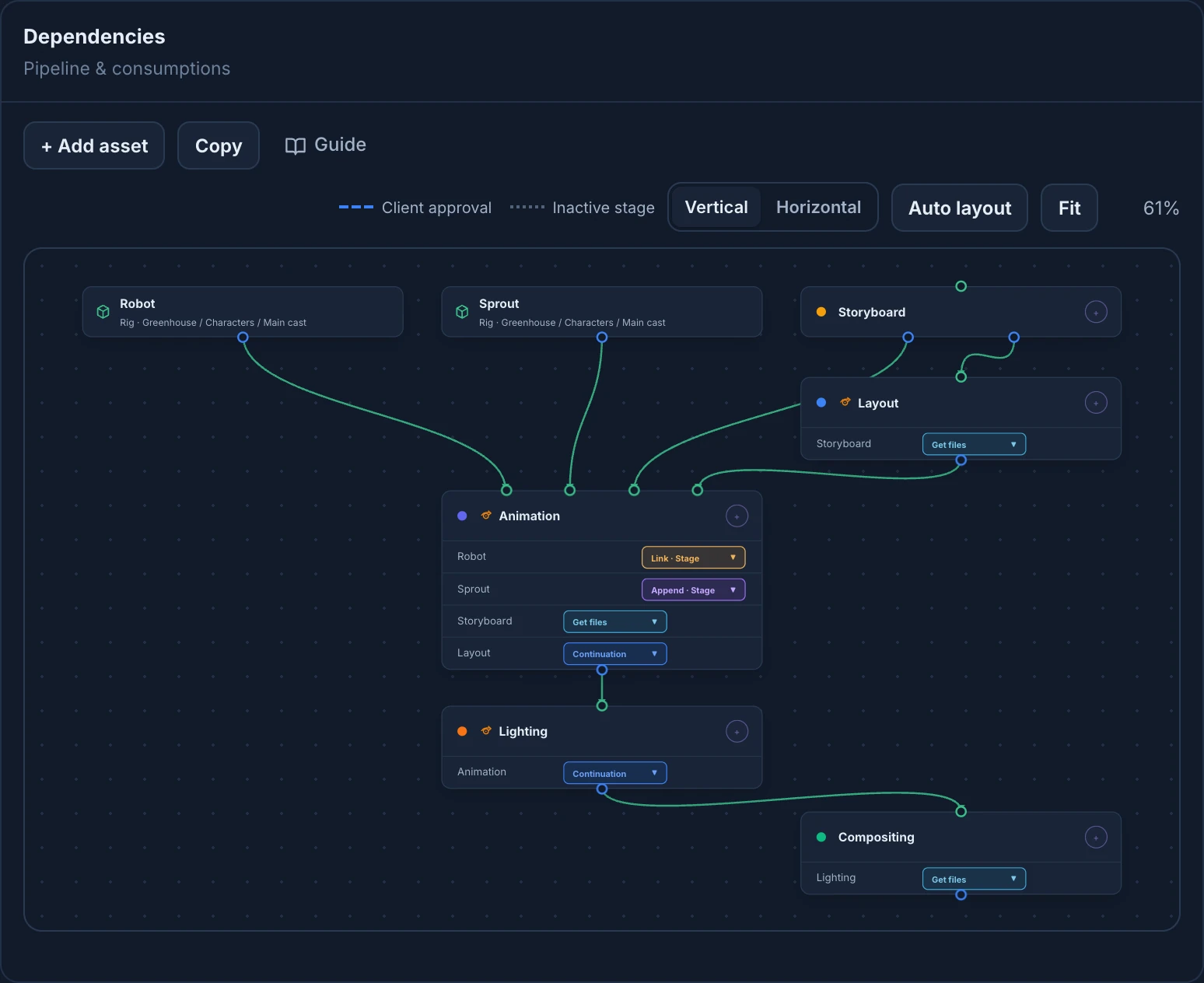The width and height of the screenshot is (1204, 983).
Task: Click the Auto layout button
Action: tap(960, 208)
